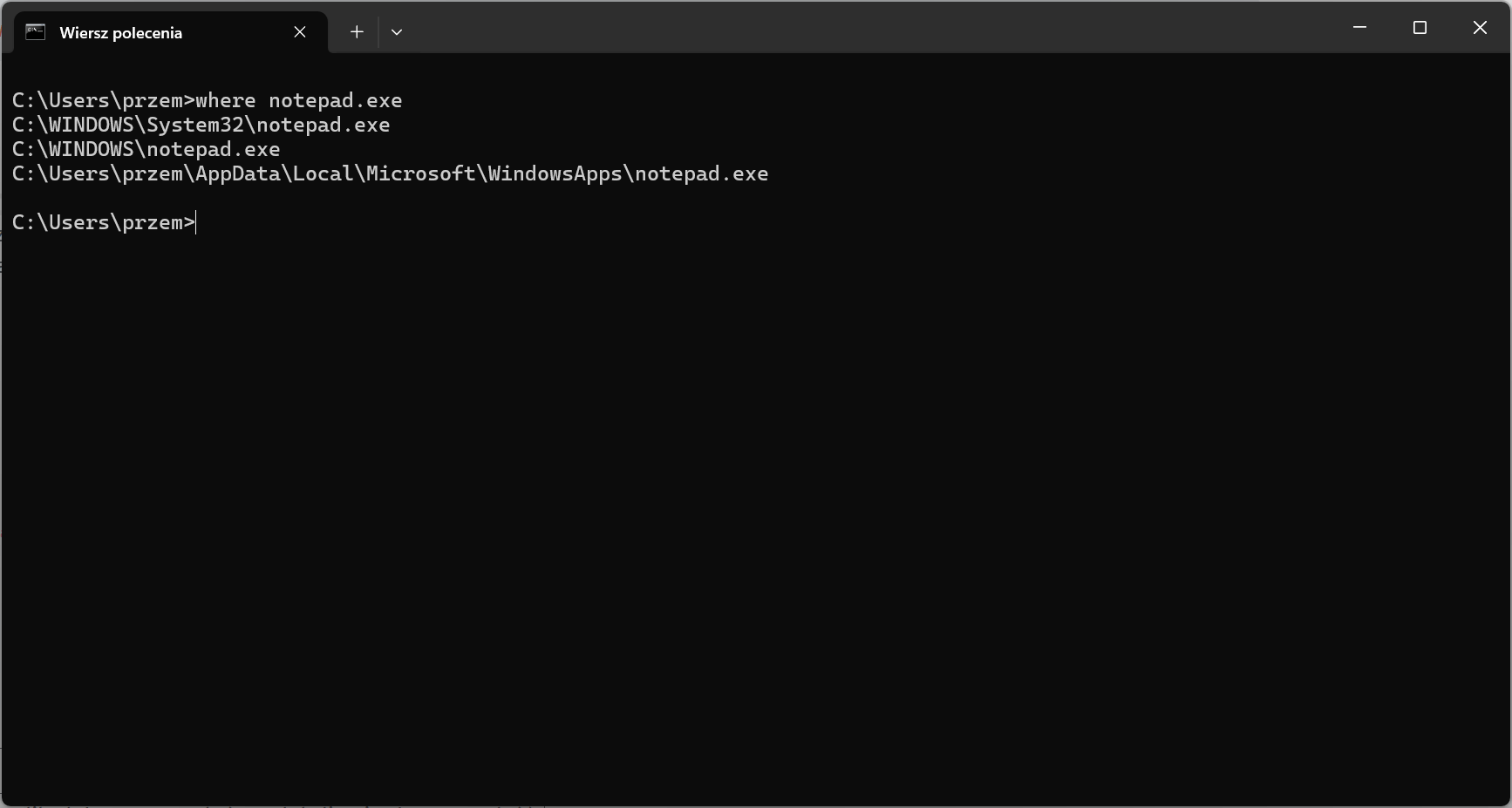Click 'Microsoft' in the third output path
This screenshot has height=808, width=1512.
420,173
